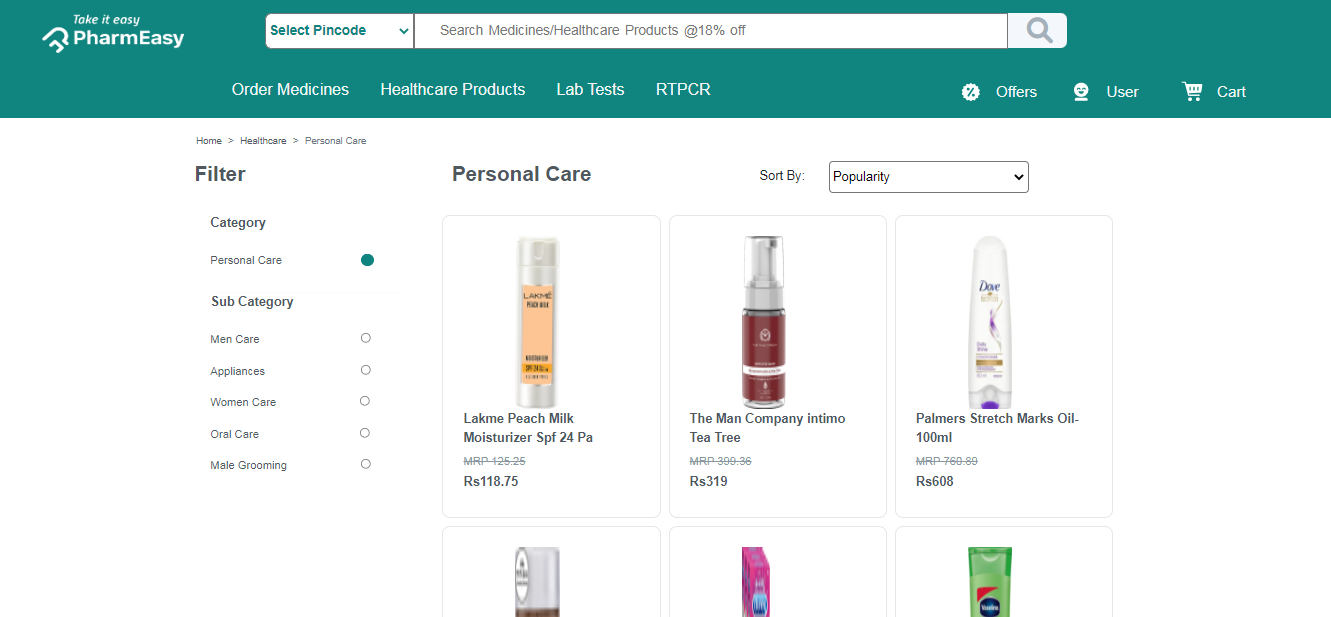Open the Lakme Peach Milk product image
The width and height of the screenshot is (1331, 617).
click(x=538, y=322)
